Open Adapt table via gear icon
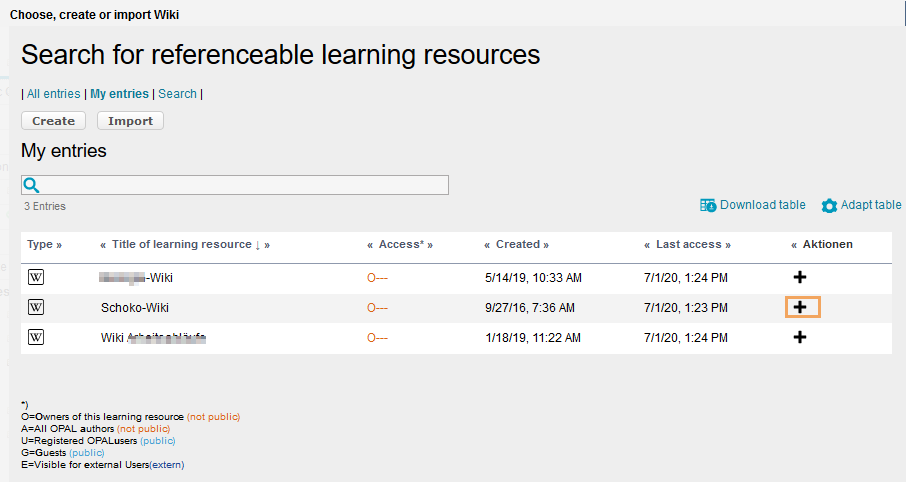The image size is (906, 482). point(829,206)
